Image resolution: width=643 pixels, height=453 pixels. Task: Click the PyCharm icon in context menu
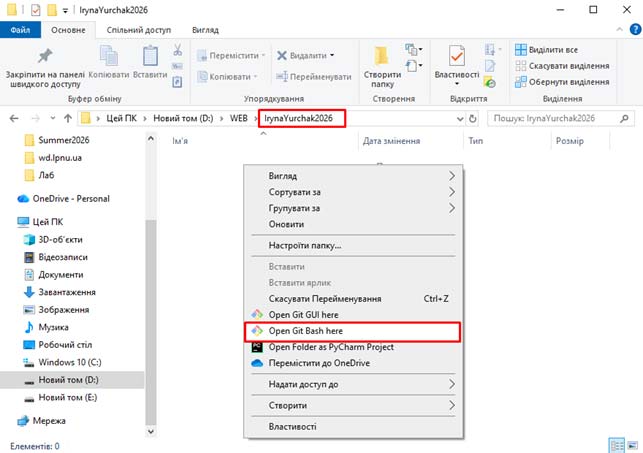pyautogui.click(x=257, y=347)
